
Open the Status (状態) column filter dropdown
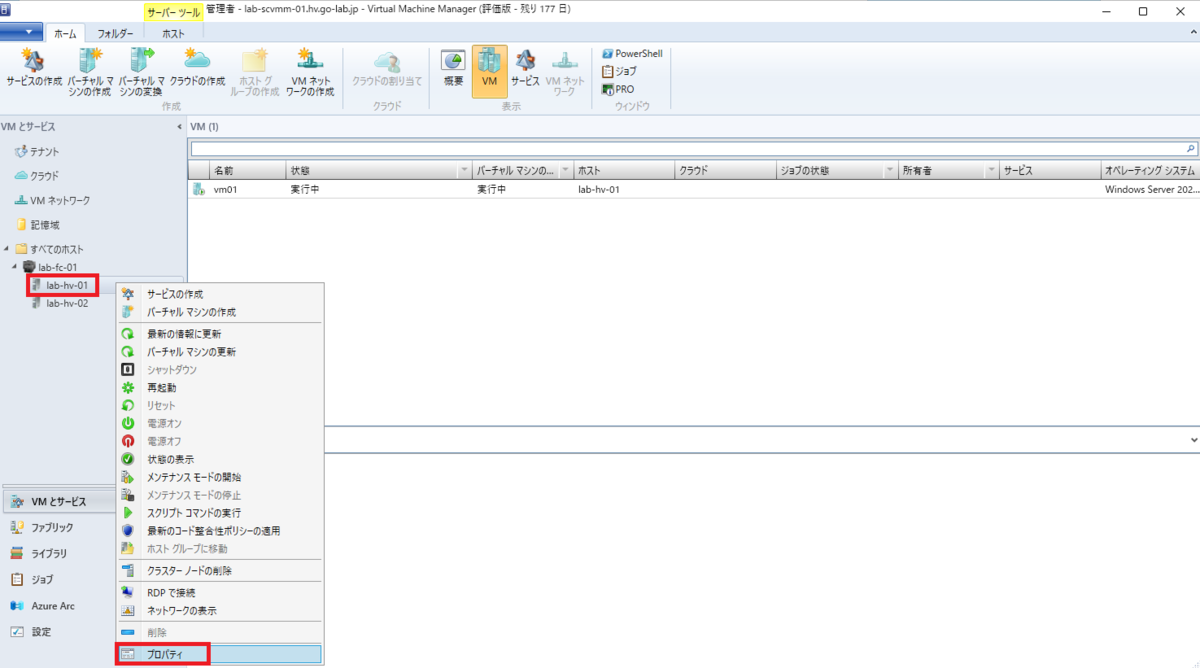click(465, 171)
